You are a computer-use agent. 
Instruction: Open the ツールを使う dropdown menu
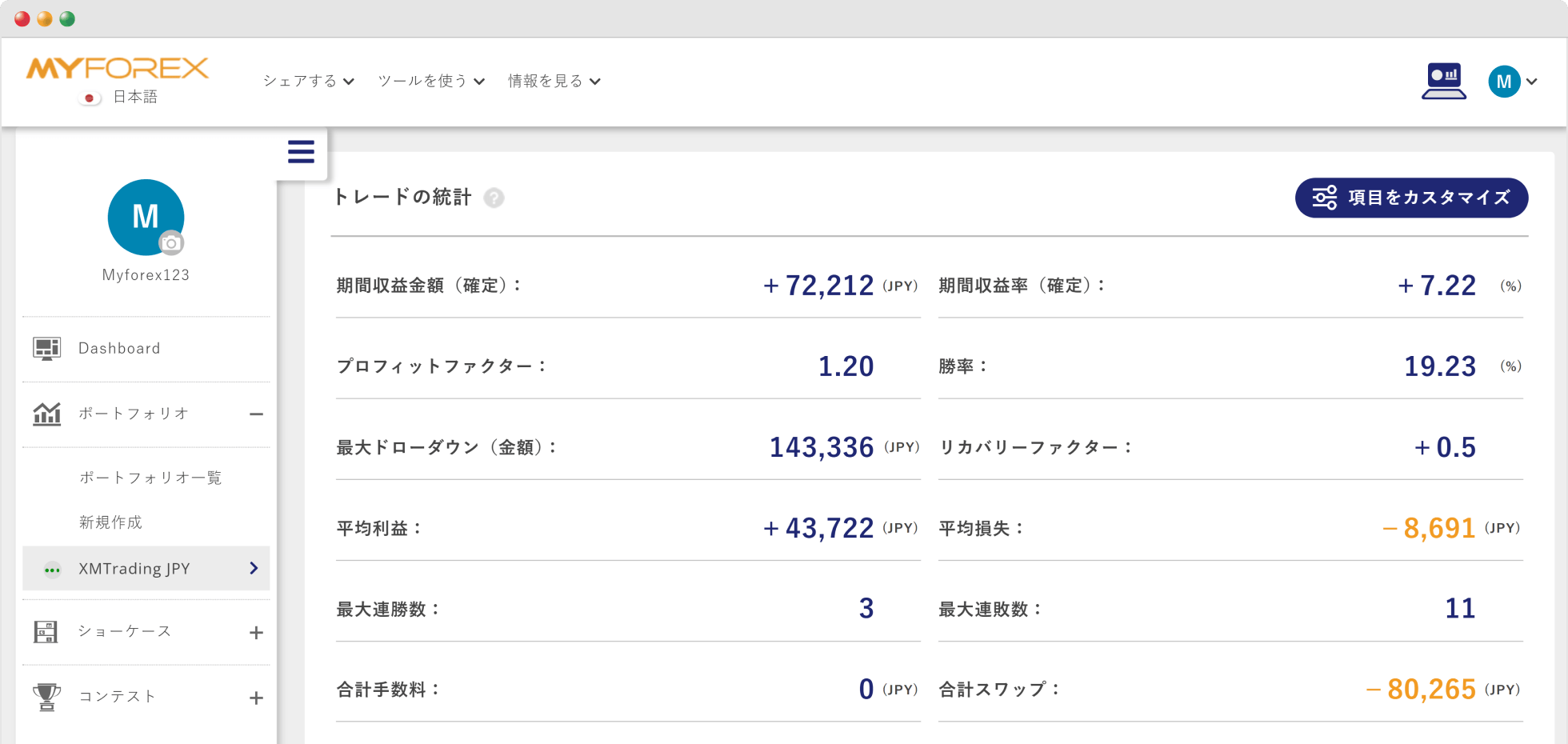click(431, 81)
